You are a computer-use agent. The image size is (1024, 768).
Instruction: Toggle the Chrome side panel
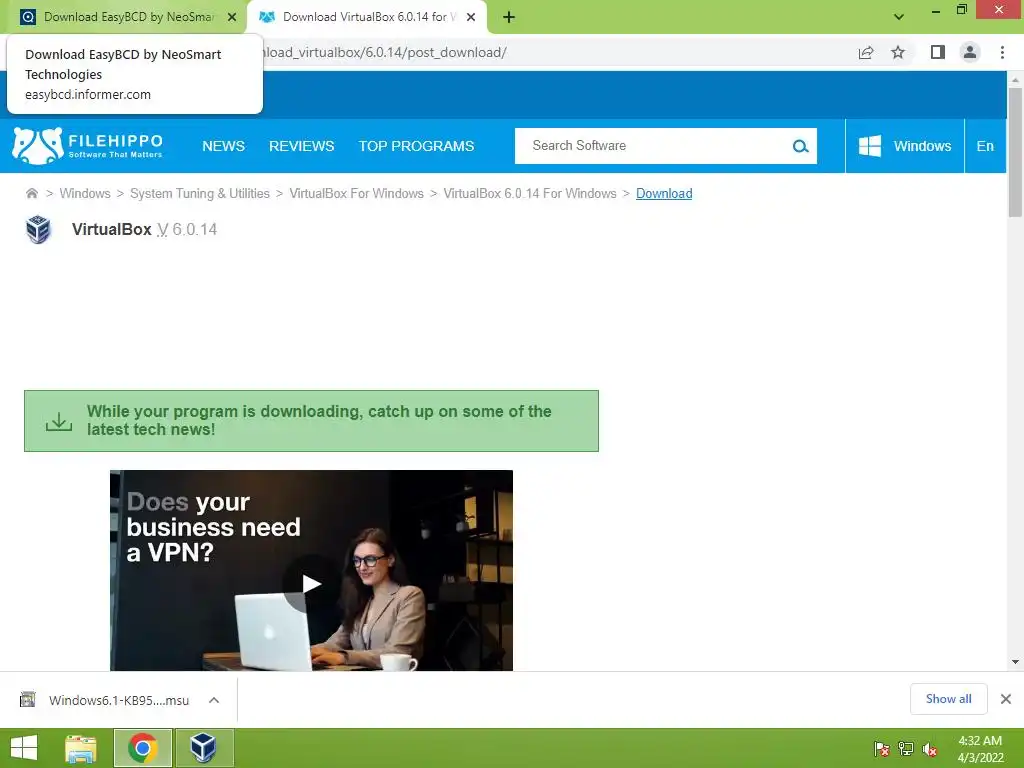pos(938,52)
